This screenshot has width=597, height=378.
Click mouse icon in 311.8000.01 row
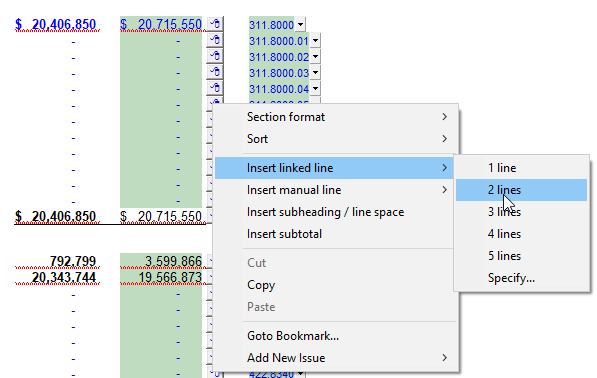pyautogui.click(x=215, y=40)
